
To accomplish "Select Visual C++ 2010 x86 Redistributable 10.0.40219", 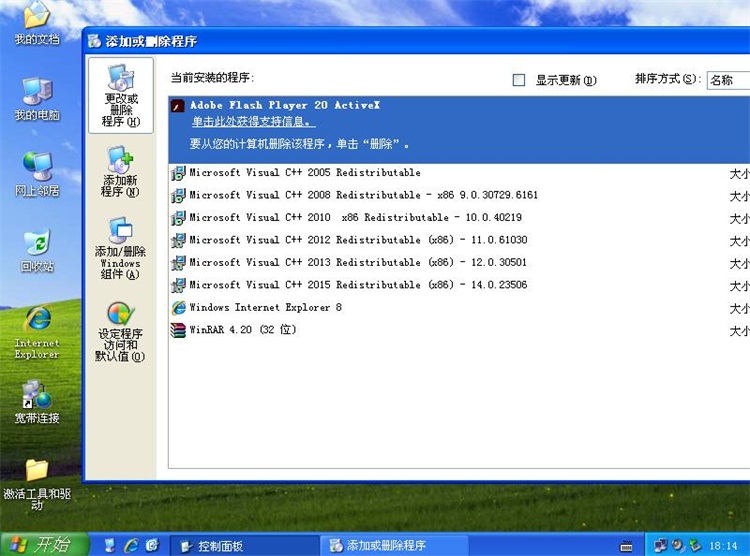I will click(459, 218).
